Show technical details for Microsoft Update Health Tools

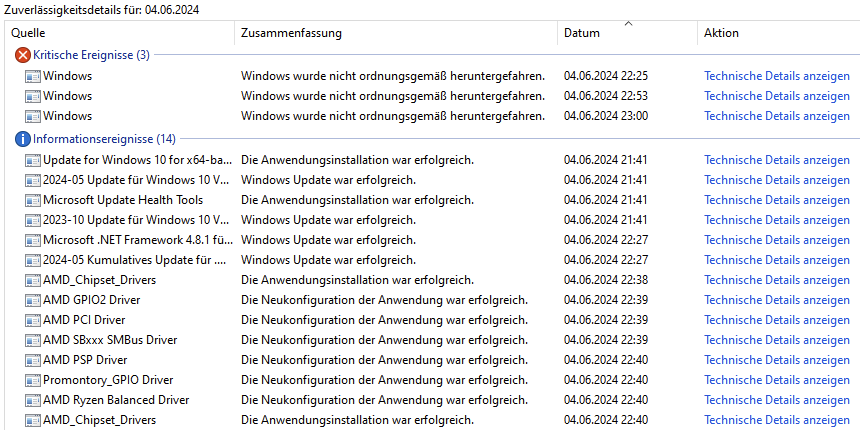point(777,200)
